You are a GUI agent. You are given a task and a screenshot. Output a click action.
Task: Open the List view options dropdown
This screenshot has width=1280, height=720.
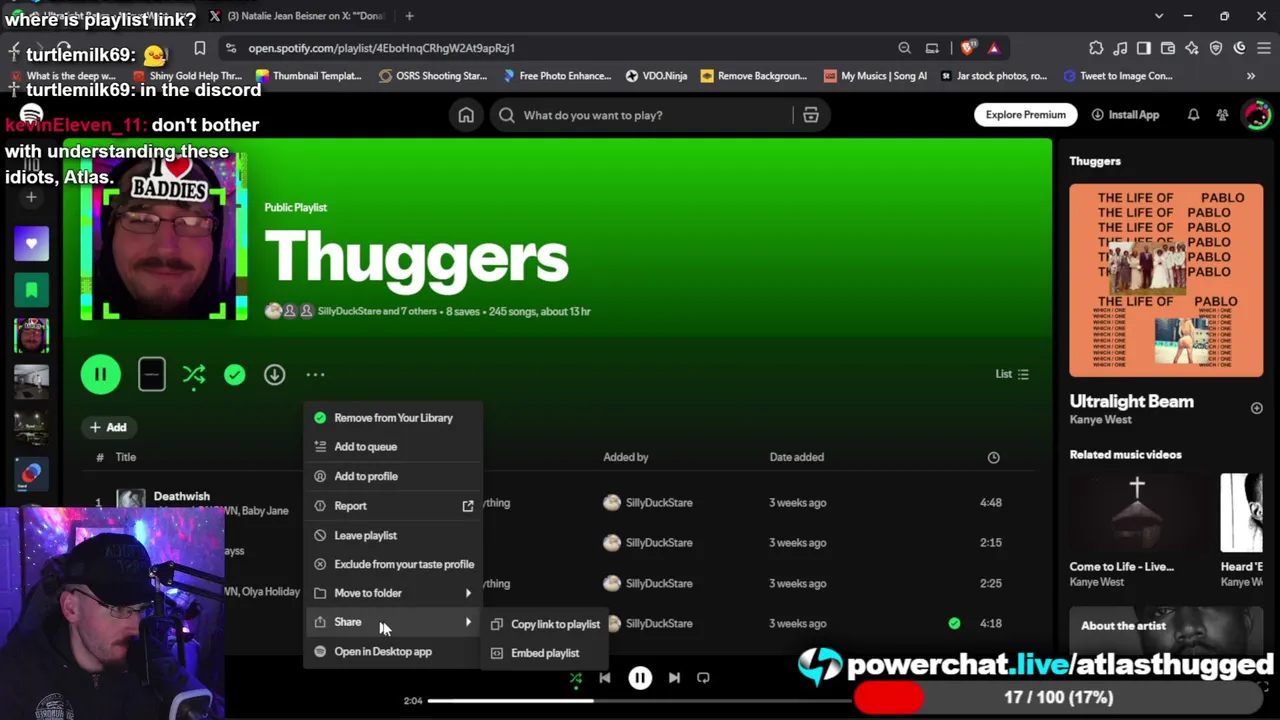1012,374
